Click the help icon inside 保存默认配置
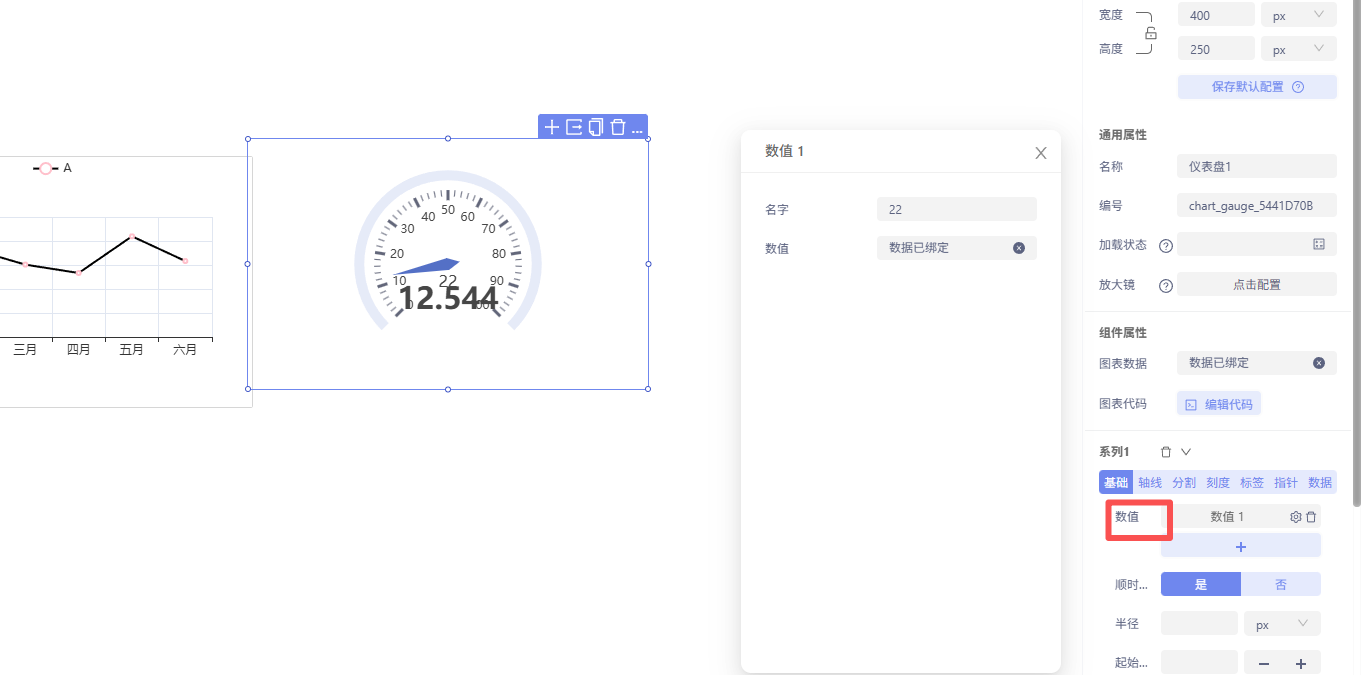1361x675 pixels. pos(1298,87)
